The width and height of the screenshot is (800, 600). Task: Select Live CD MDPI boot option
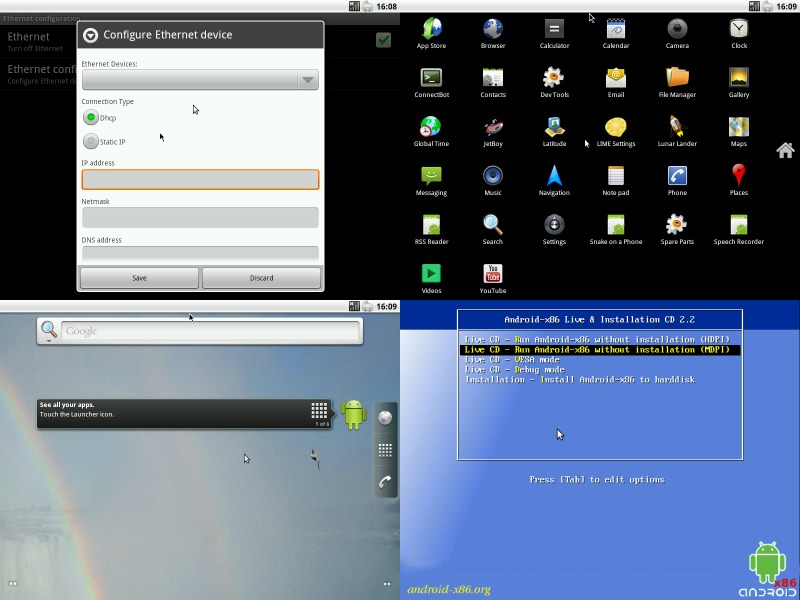pyautogui.click(x=599, y=350)
